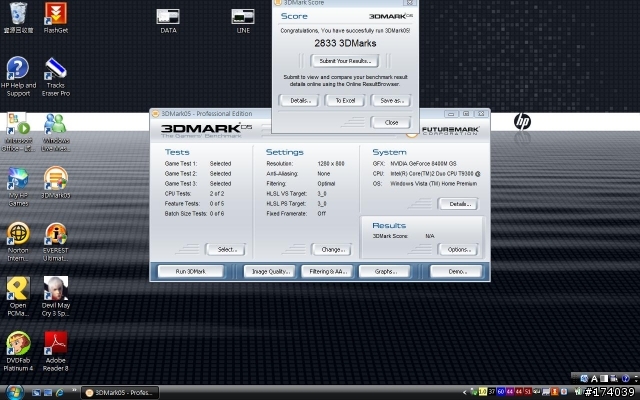Click the 3DMark Score N/A value
Screen dimensions: 640x400
coord(429,236)
